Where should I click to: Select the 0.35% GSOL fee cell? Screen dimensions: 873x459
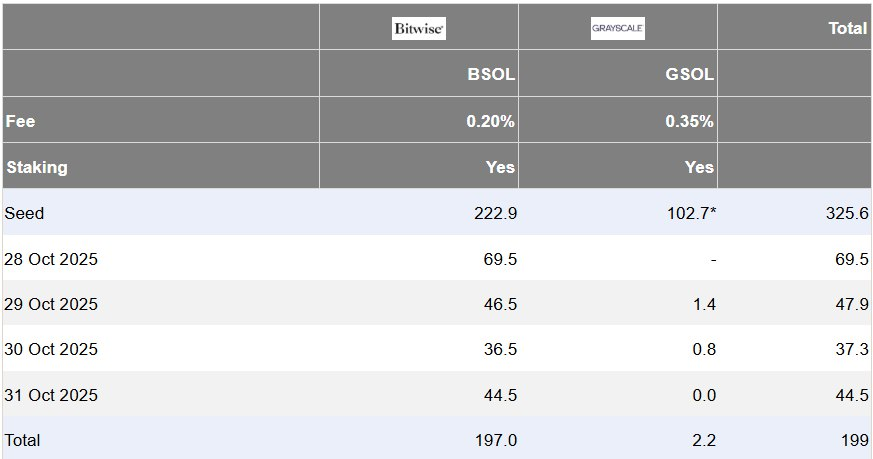coord(689,121)
